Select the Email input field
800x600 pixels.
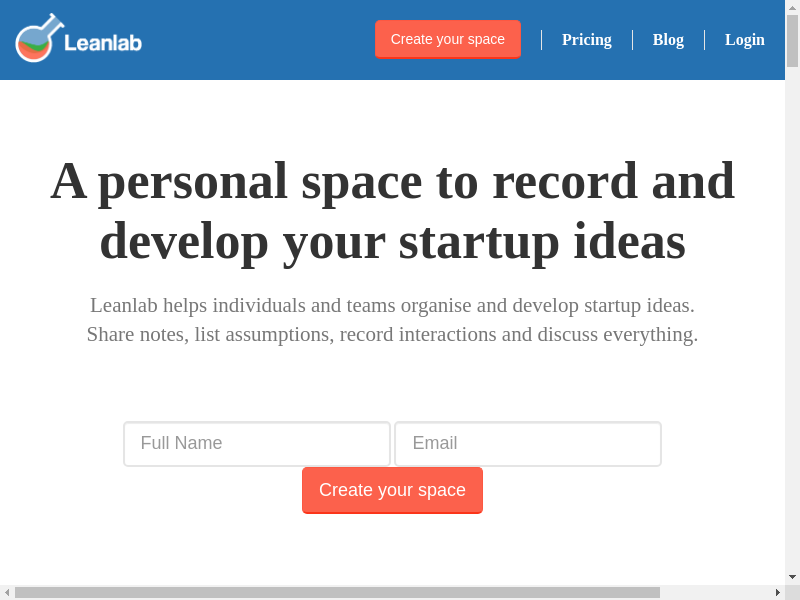pos(528,443)
